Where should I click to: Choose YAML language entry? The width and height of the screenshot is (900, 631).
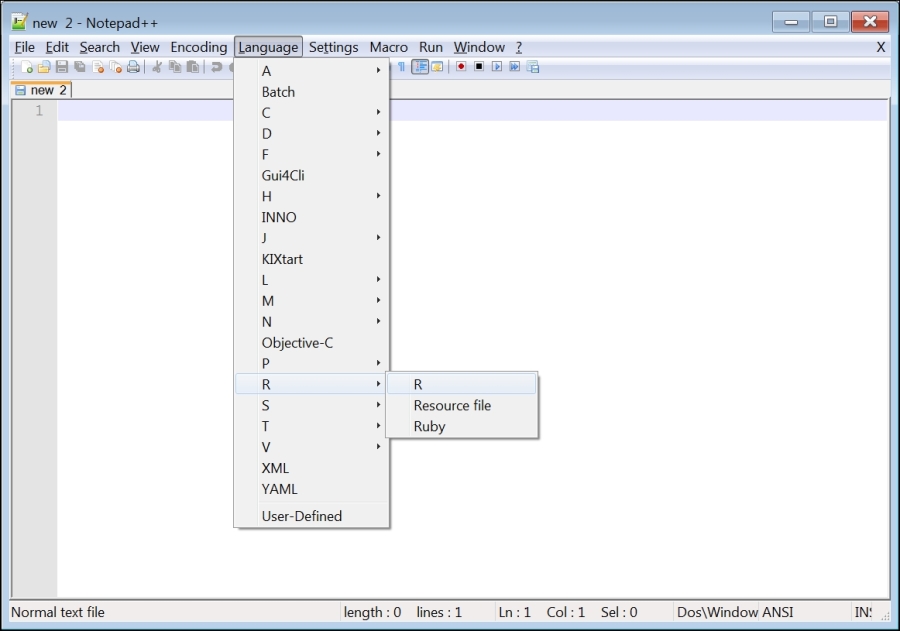tap(312, 489)
